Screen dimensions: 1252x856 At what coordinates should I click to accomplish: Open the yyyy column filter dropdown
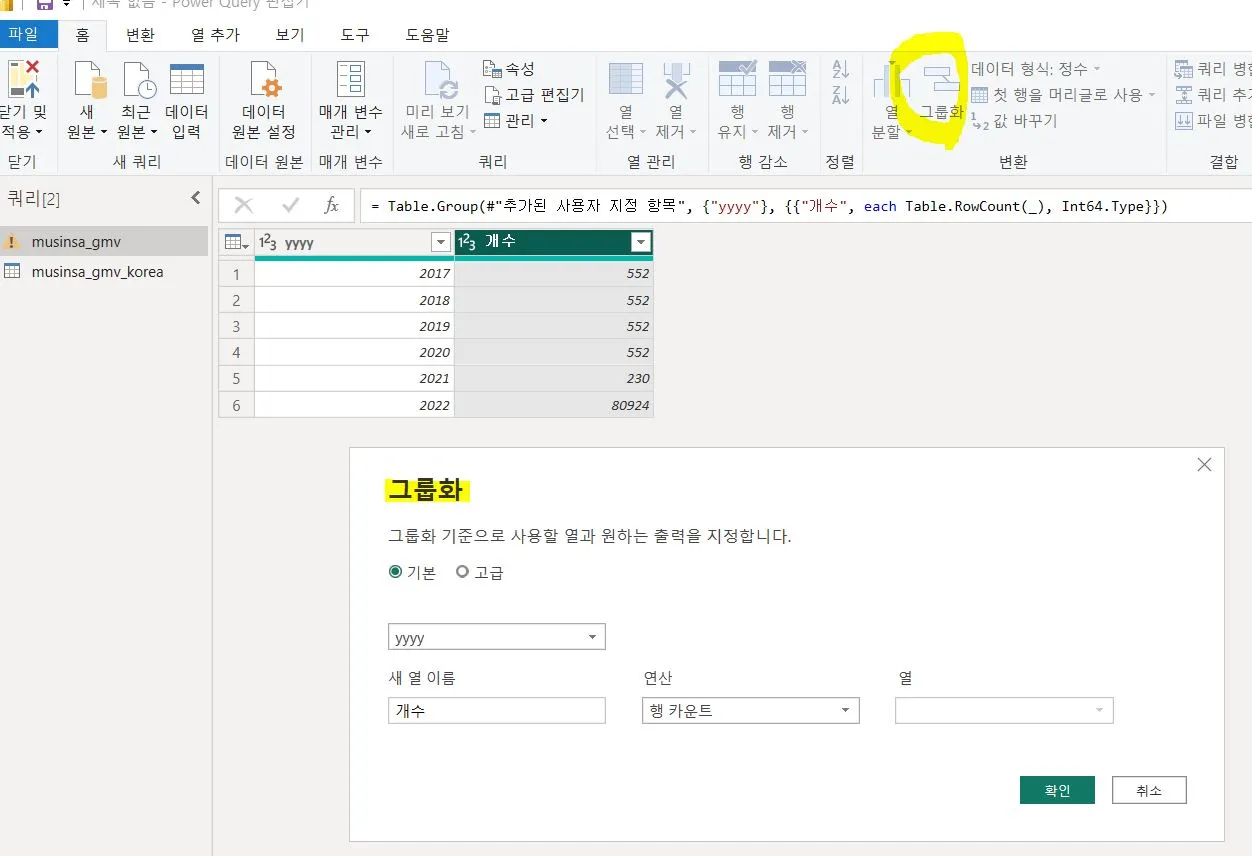coord(440,242)
